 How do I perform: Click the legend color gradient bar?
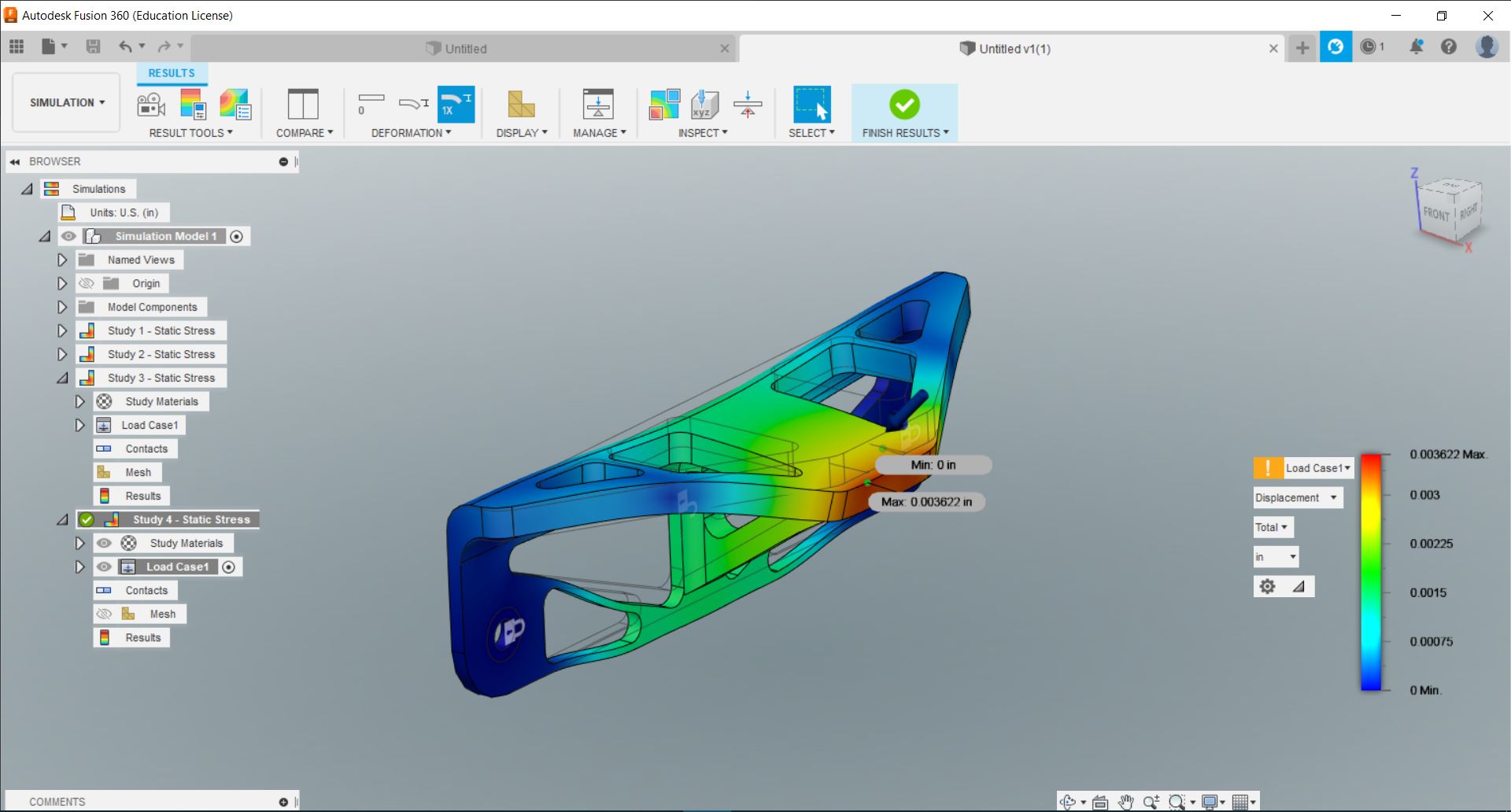click(1371, 573)
